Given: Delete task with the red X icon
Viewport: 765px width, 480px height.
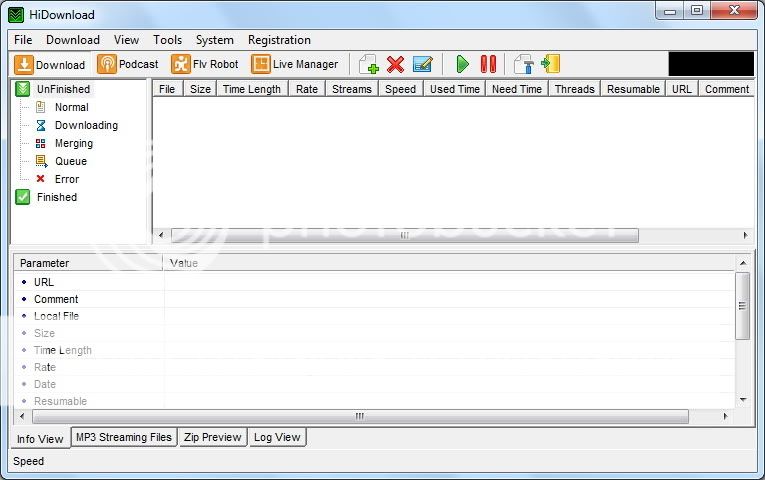Looking at the screenshot, I should coord(395,64).
